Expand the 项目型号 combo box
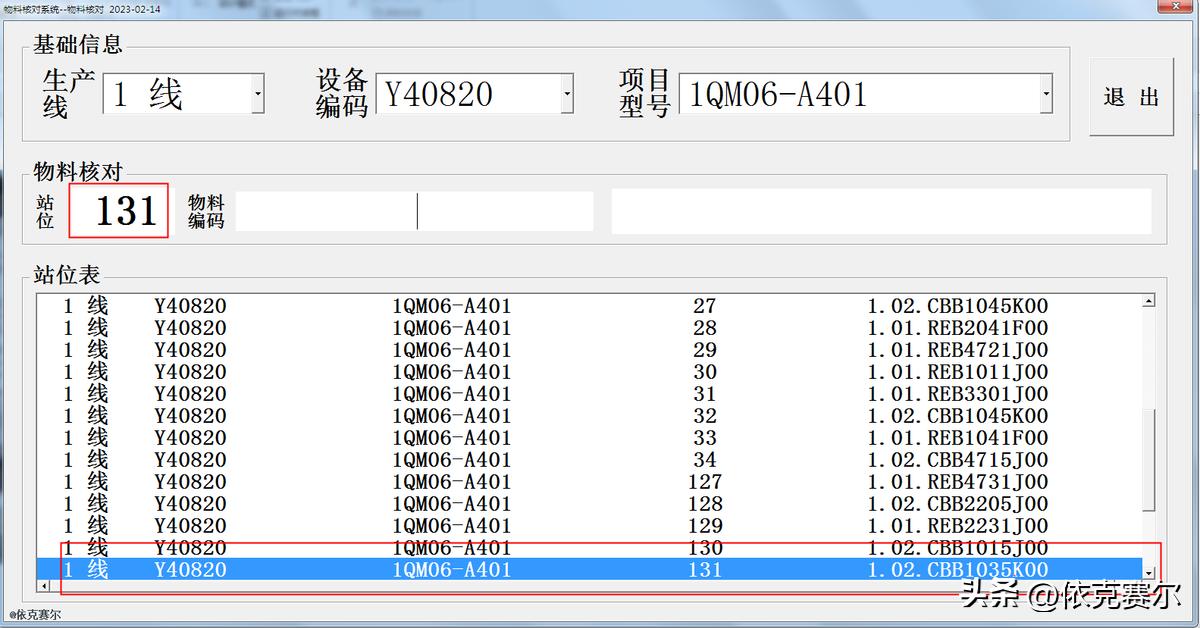 (1048, 93)
